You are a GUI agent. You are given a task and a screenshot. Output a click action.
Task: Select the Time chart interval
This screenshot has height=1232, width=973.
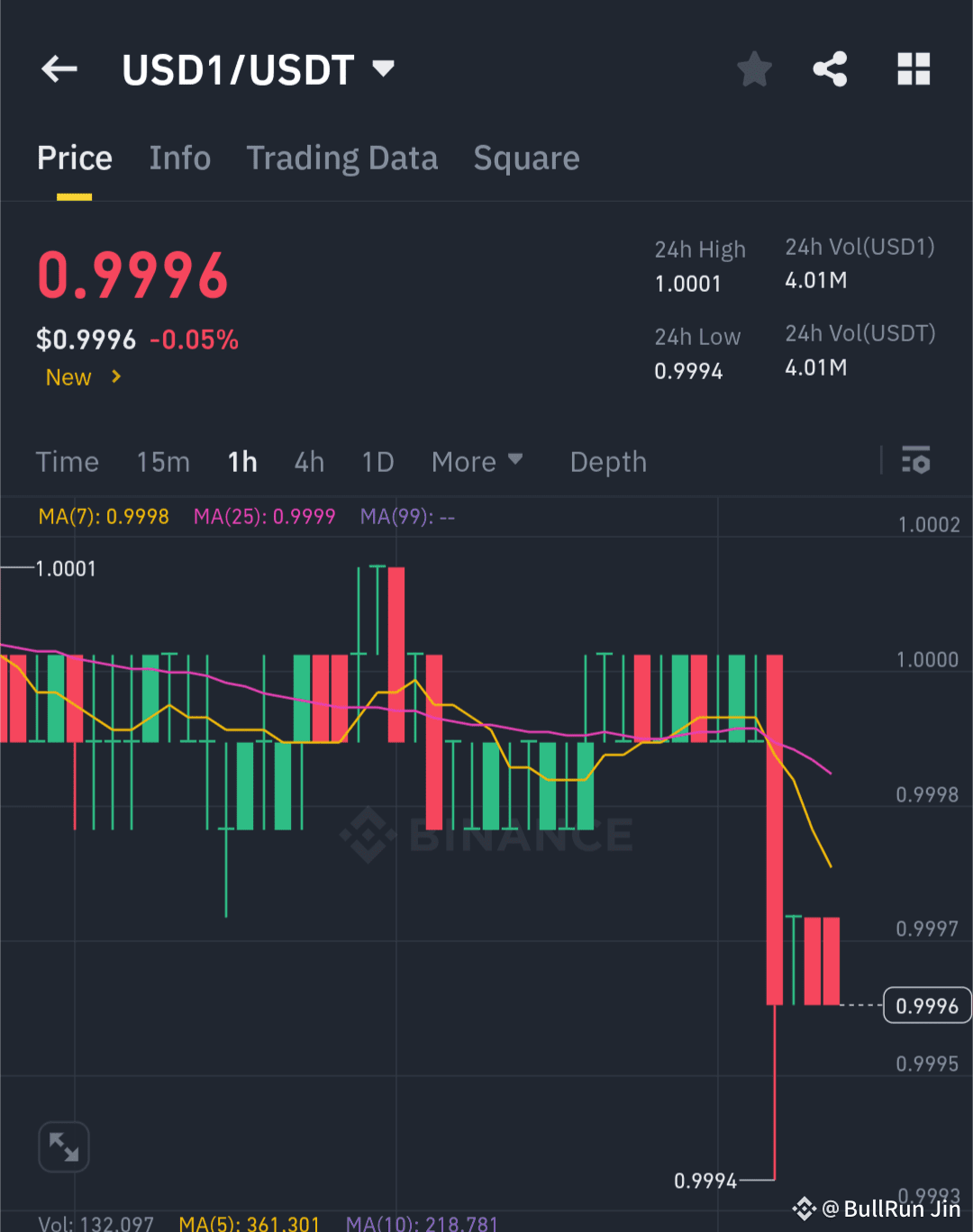point(68,462)
